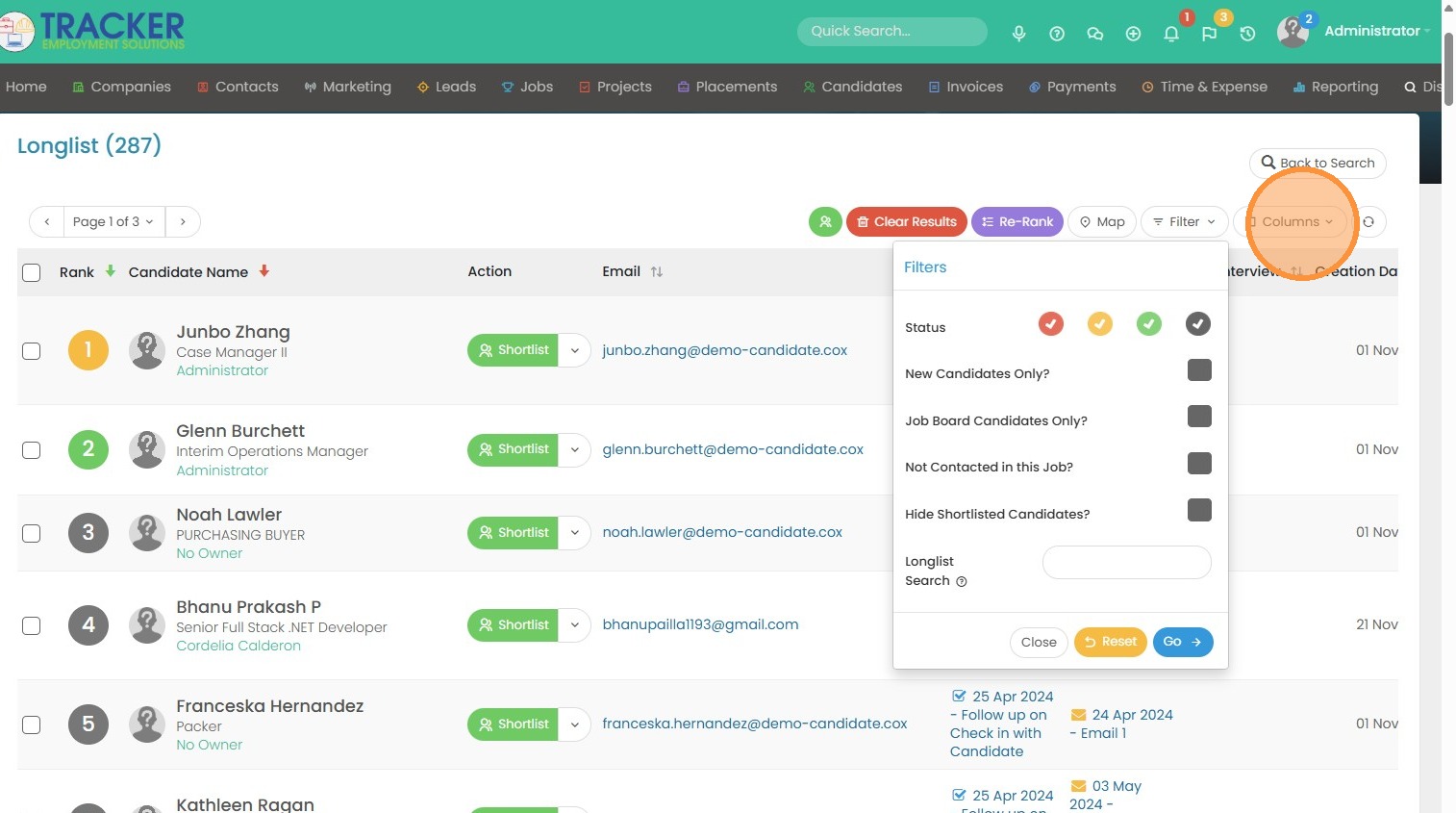Apply filters with the Go button
Screen dimensions: 1456x813
[x=1183, y=642]
